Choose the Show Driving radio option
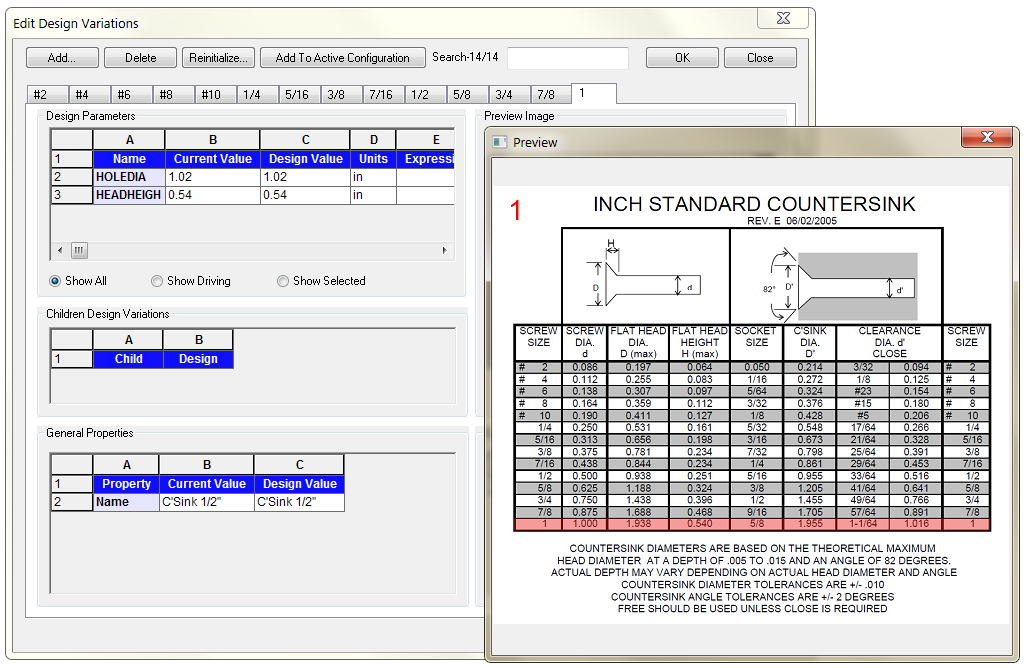This screenshot has width=1028, height=668. click(158, 281)
